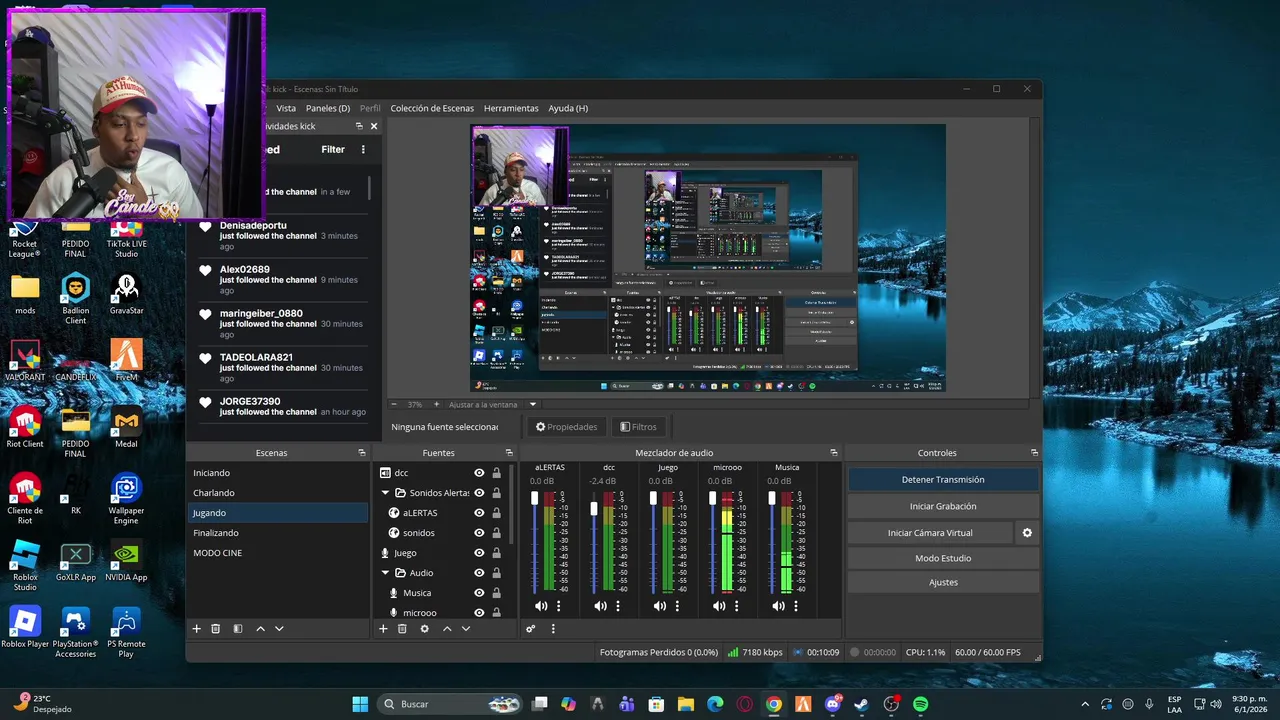Image resolution: width=1280 pixels, height=720 pixels.
Task: Close the kick activities dock with the X icon
Action: click(374, 126)
